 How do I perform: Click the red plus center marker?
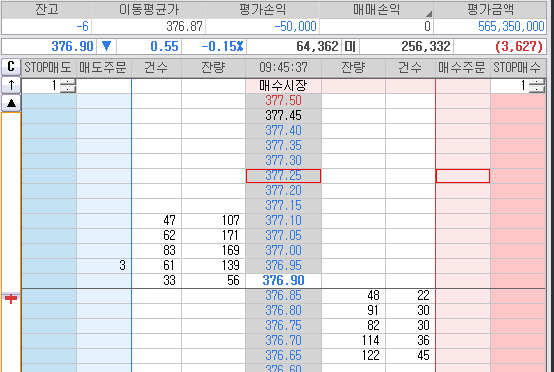click(x=11, y=299)
